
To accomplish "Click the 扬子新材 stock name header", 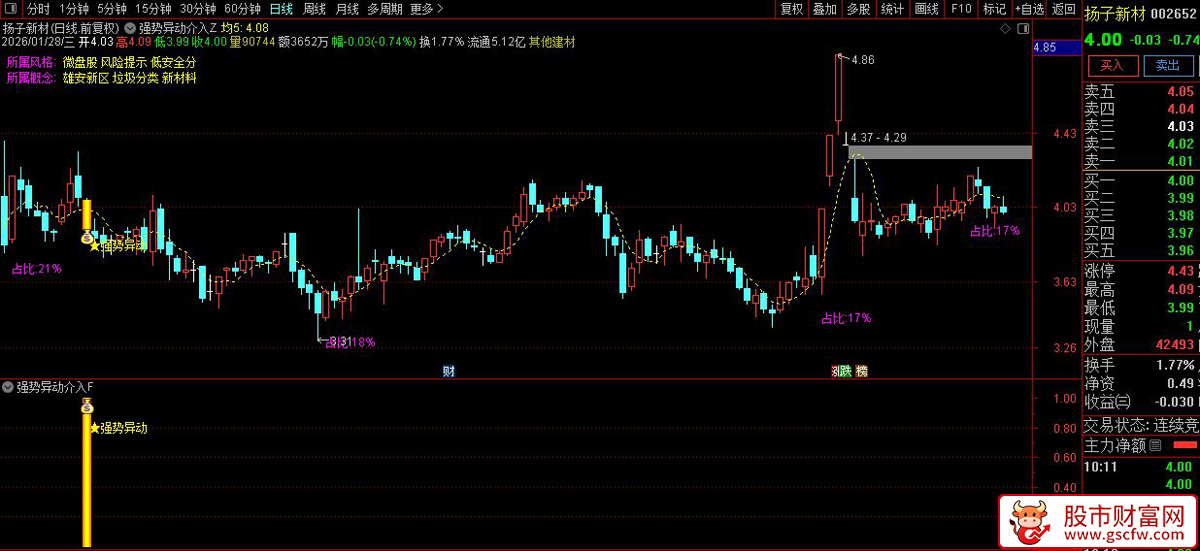I will tap(1113, 14).
